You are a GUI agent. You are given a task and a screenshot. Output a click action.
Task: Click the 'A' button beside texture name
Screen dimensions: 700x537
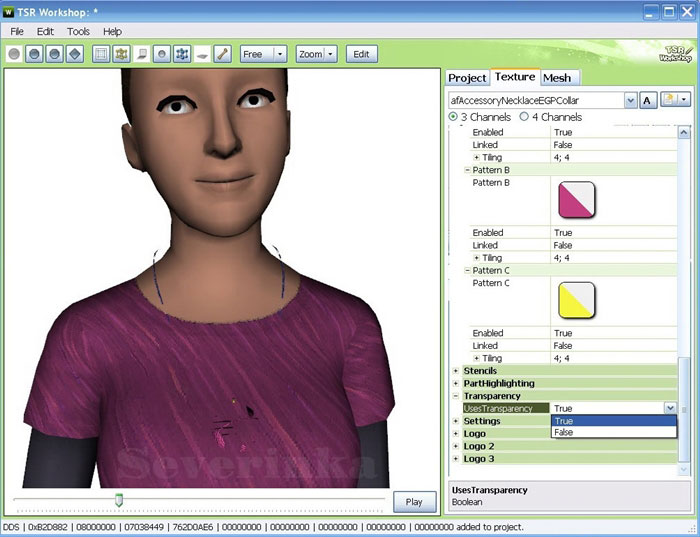pos(647,100)
